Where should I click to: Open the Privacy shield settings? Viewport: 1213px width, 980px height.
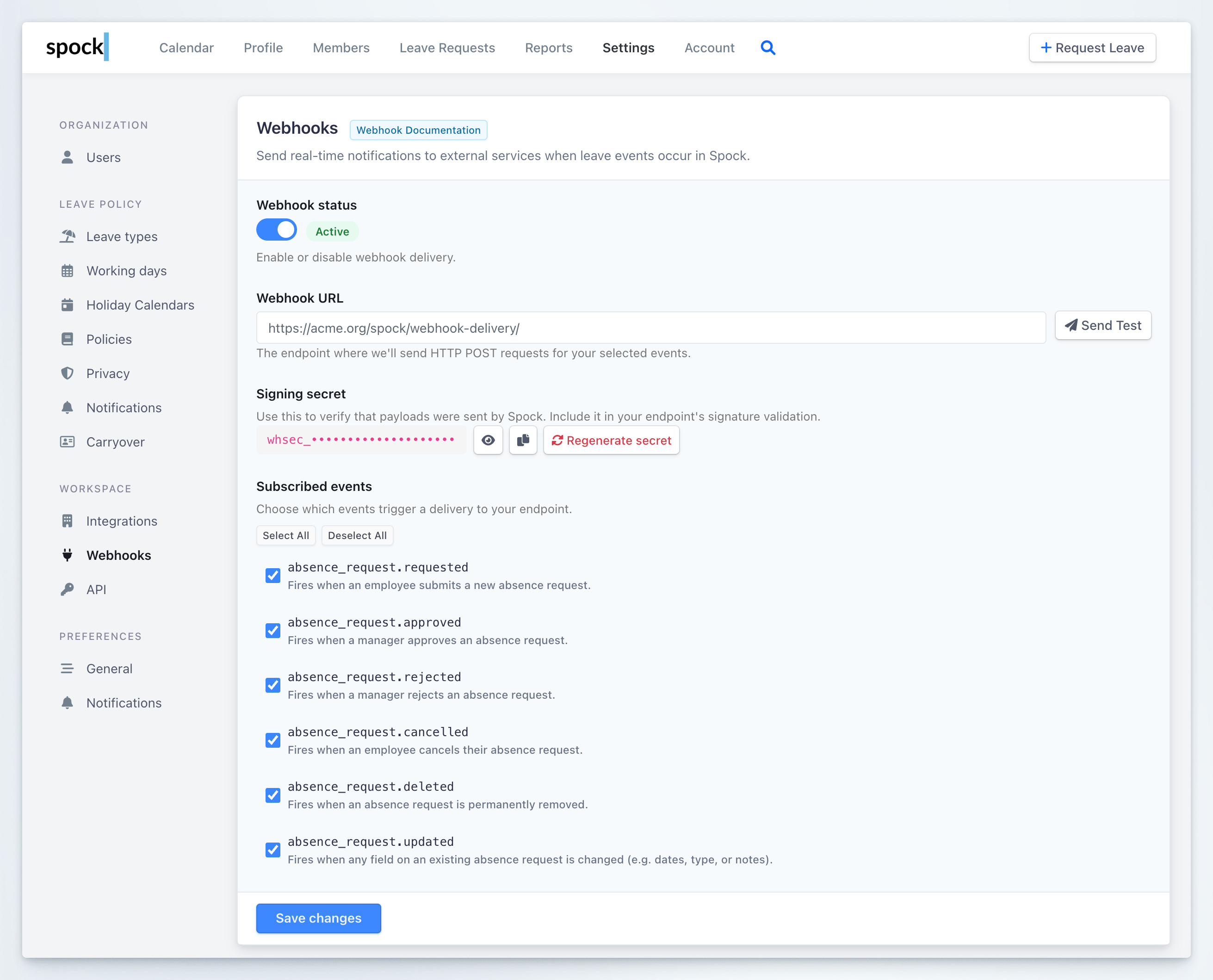click(107, 373)
